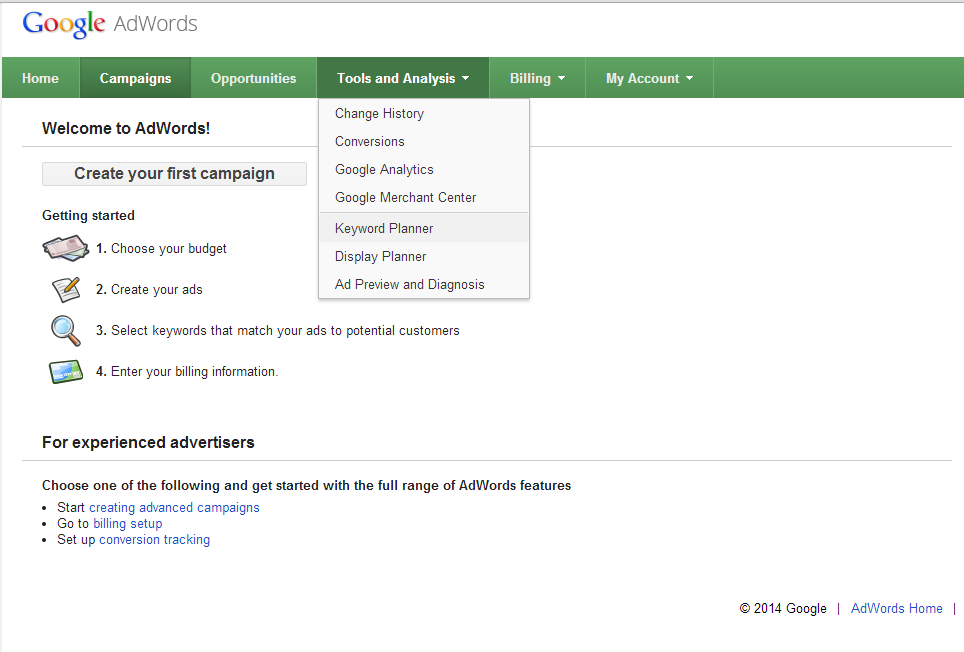Go to the Opportunities tab
The height and width of the screenshot is (652, 964).
pyautogui.click(x=253, y=78)
